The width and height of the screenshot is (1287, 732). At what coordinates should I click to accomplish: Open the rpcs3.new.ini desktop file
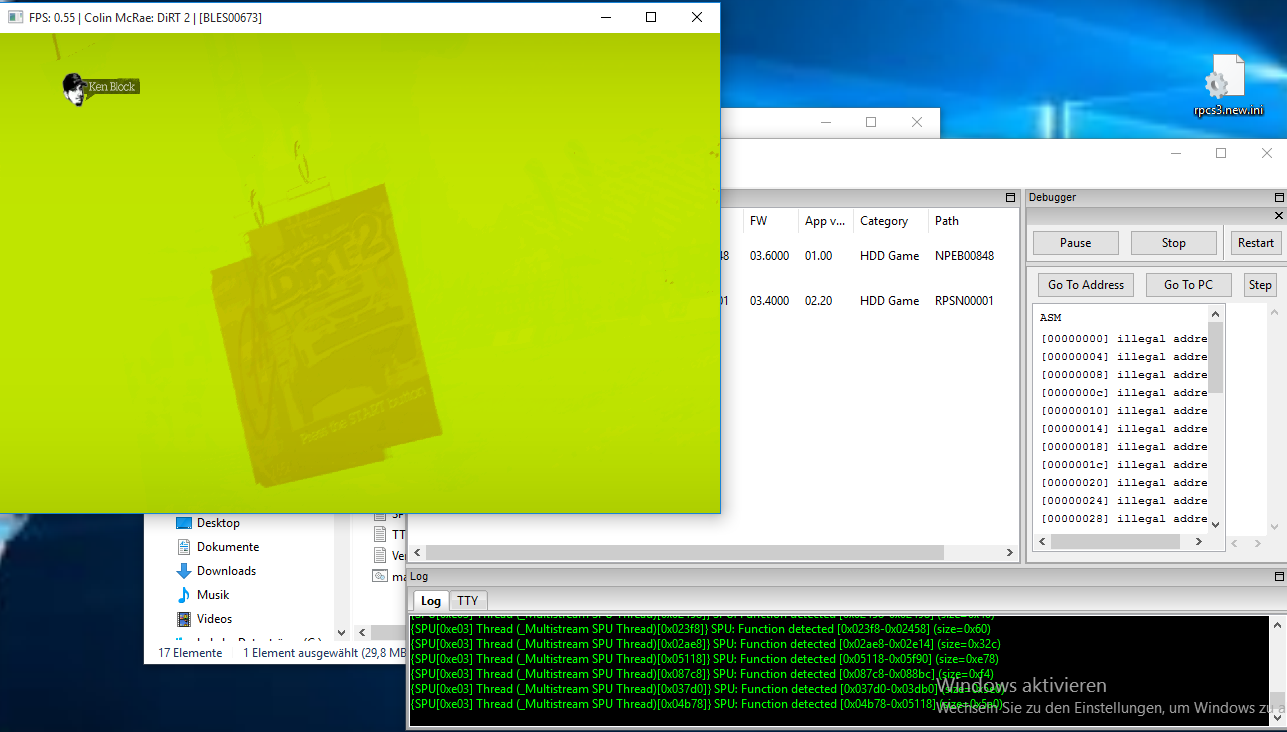1228,86
